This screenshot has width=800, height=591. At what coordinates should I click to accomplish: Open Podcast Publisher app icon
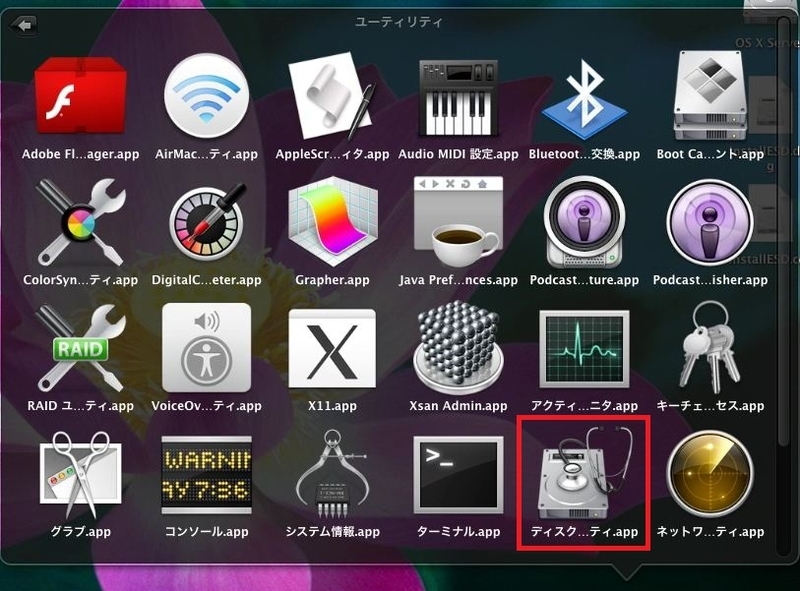tap(710, 223)
